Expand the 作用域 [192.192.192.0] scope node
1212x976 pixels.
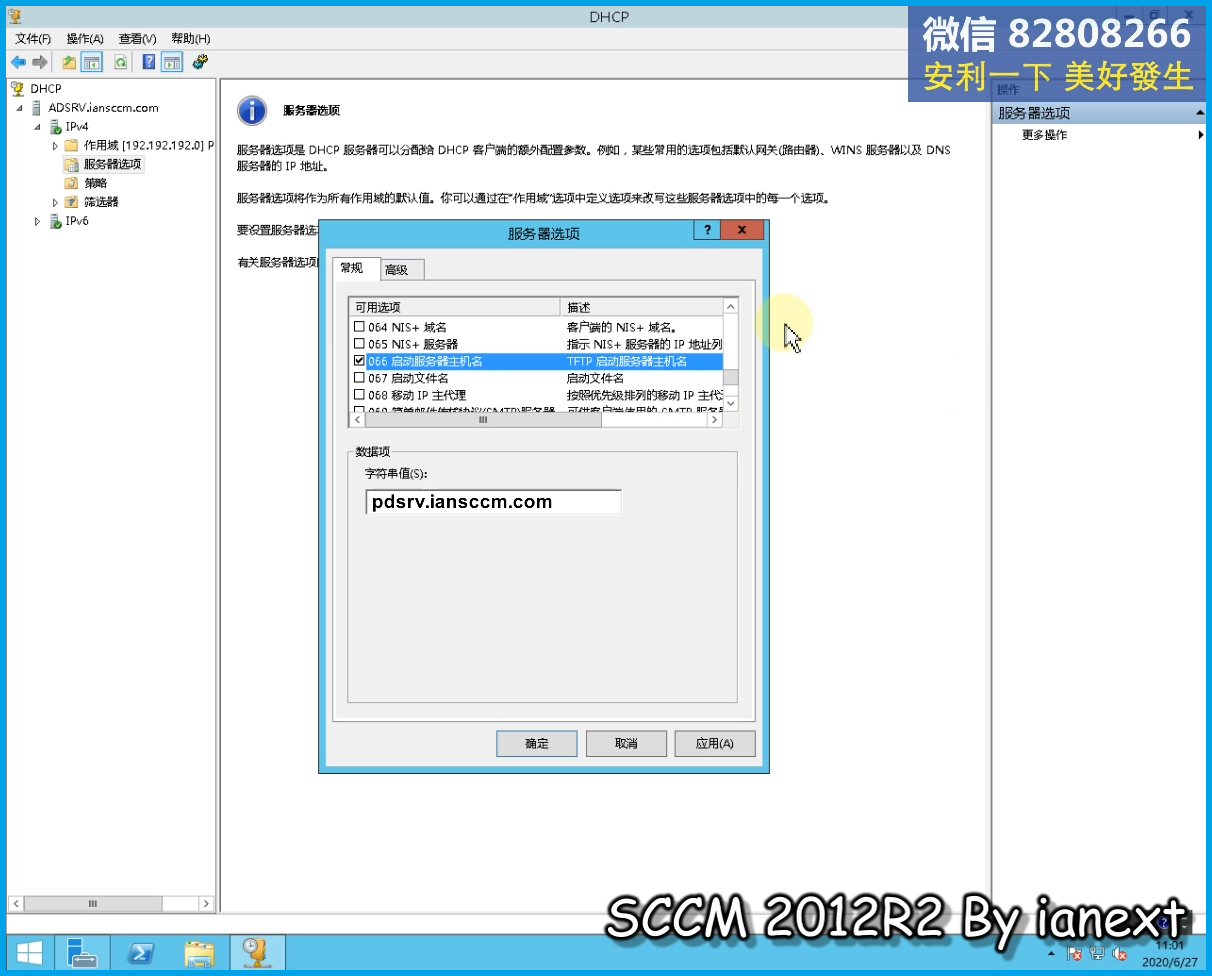pyautogui.click(x=55, y=146)
